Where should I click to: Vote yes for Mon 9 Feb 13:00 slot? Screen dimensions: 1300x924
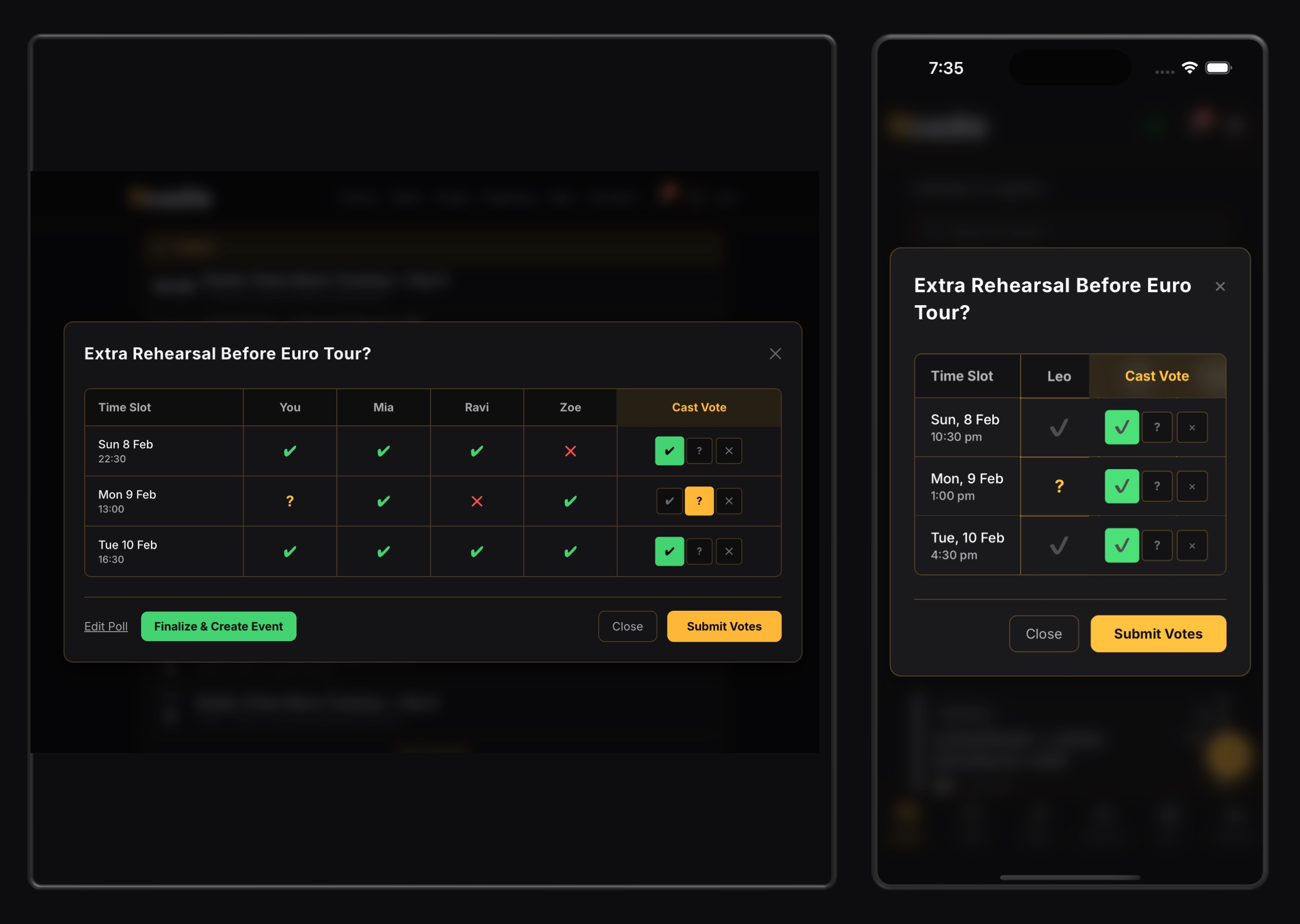click(x=669, y=501)
